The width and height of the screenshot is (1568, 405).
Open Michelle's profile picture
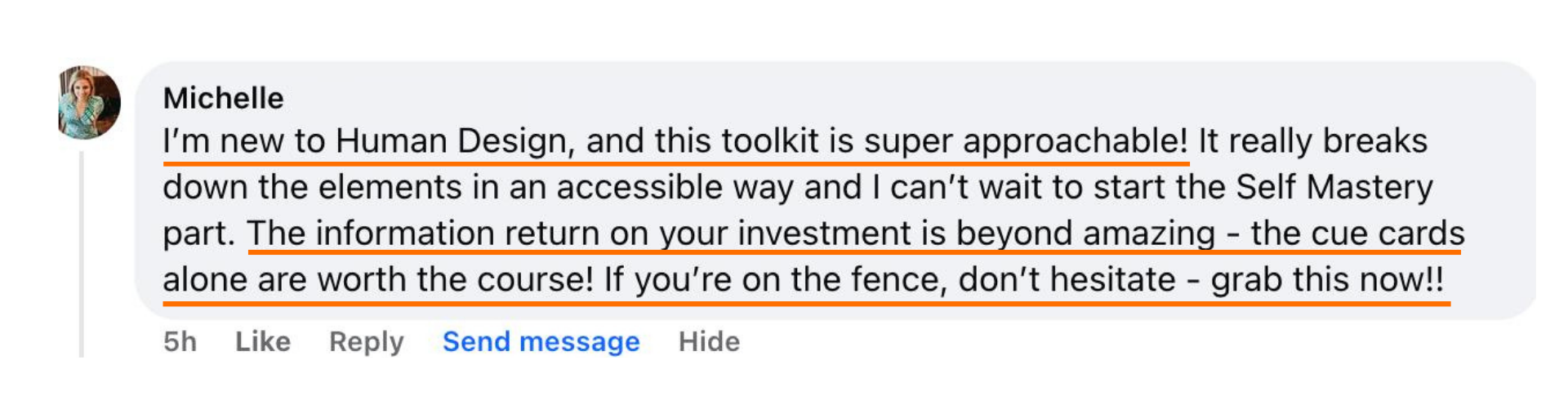pyautogui.click(x=89, y=103)
